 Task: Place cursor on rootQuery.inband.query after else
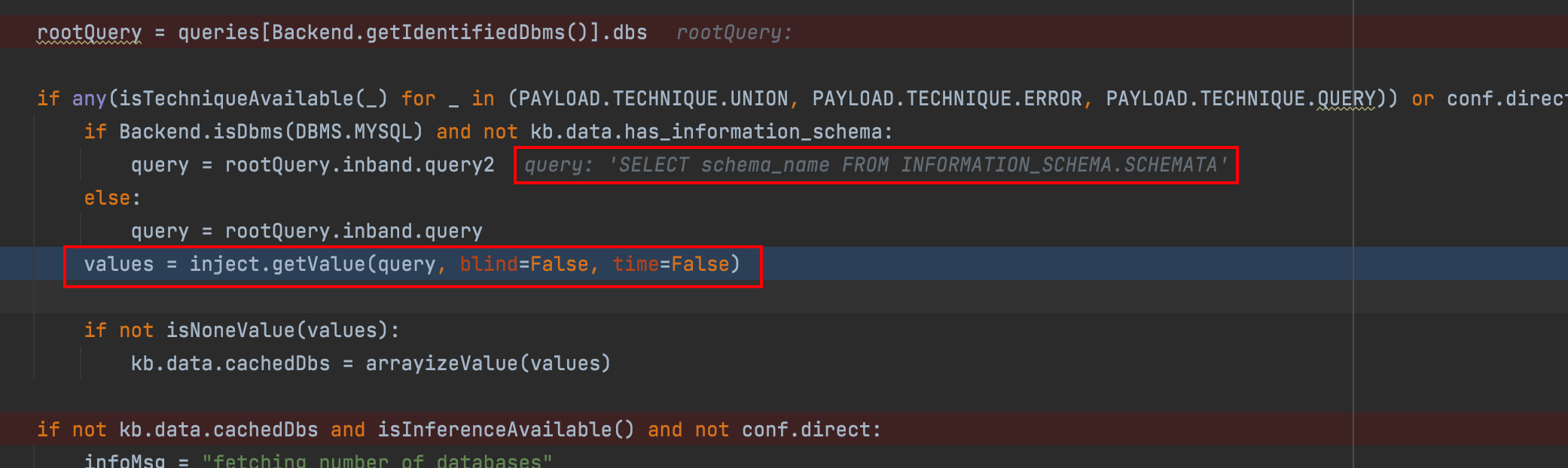pyautogui.click(x=353, y=231)
